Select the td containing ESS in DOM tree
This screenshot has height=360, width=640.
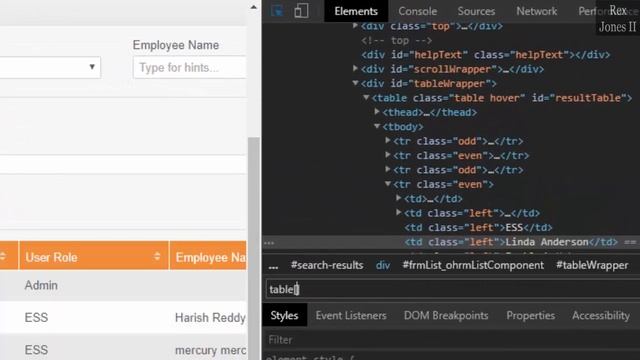[x=478, y=227]
